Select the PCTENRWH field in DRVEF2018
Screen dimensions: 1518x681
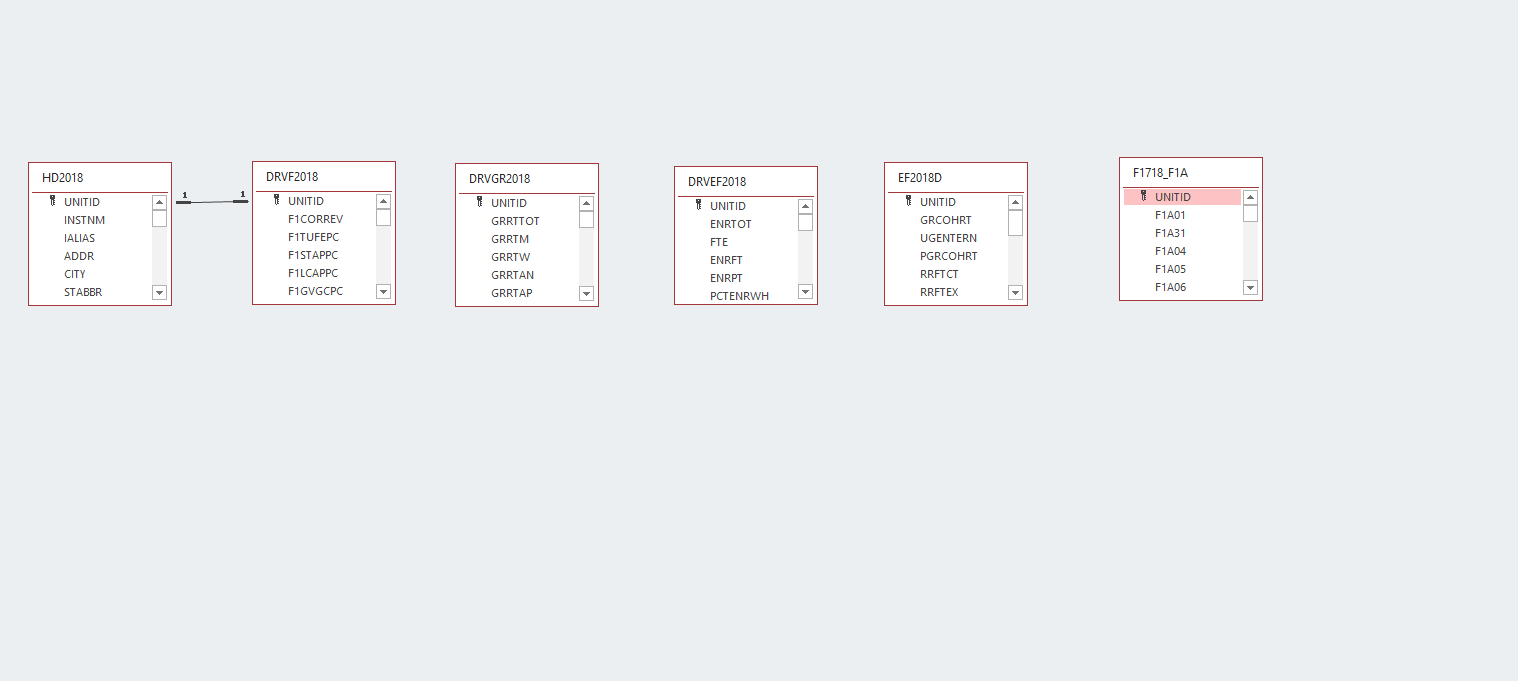(738, 295)
